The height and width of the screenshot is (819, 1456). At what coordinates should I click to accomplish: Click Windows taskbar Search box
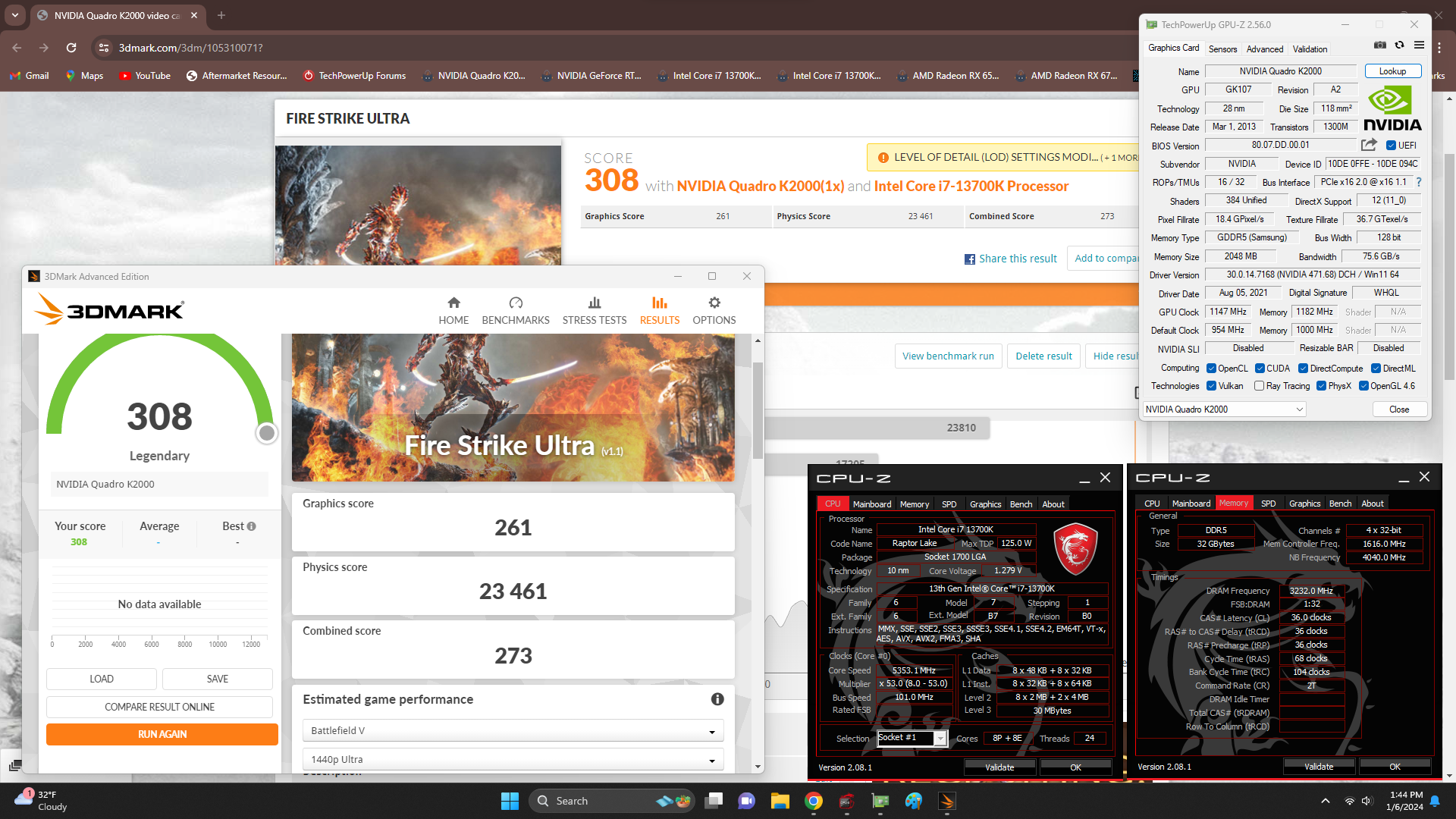tap(613, 801)
